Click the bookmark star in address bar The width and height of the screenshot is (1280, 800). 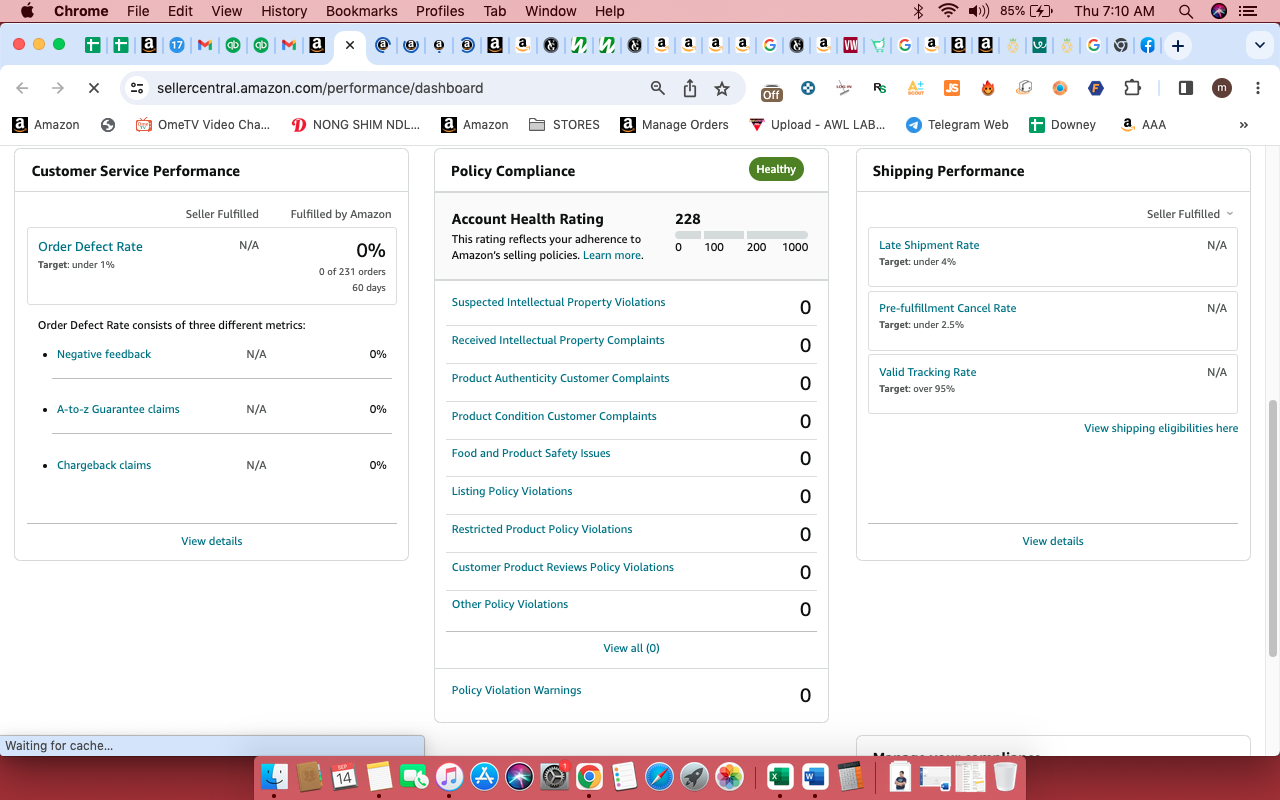pyautogui.click(x=722, y=88)
